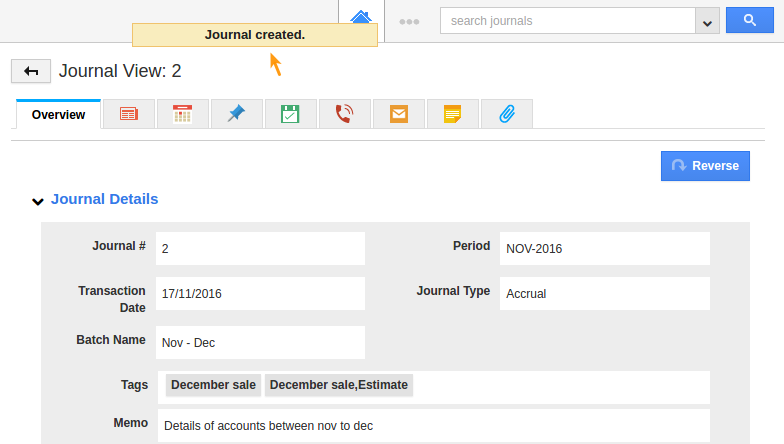Open the calendar tab icon

point(182,114)
